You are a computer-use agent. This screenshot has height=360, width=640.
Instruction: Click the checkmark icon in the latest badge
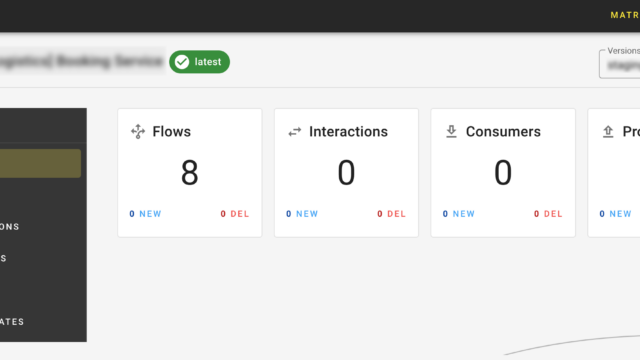[x=182, y=62]
